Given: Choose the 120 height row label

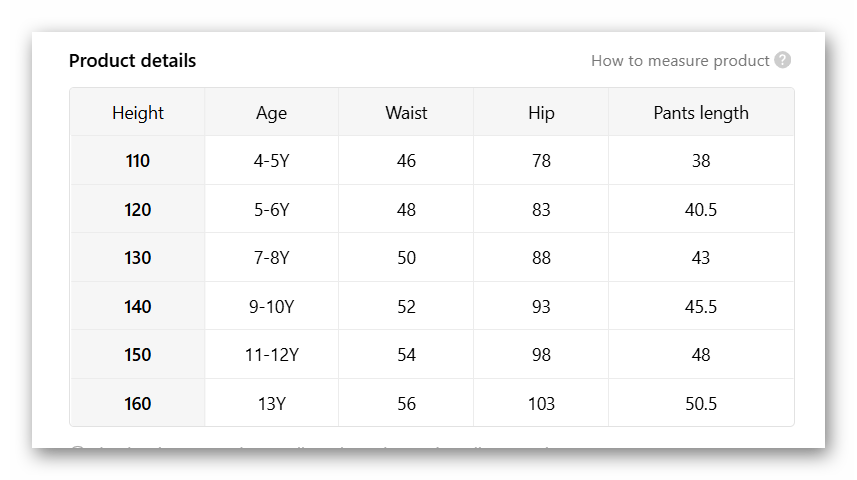Looking at the screenshot, I should (138, 210).
